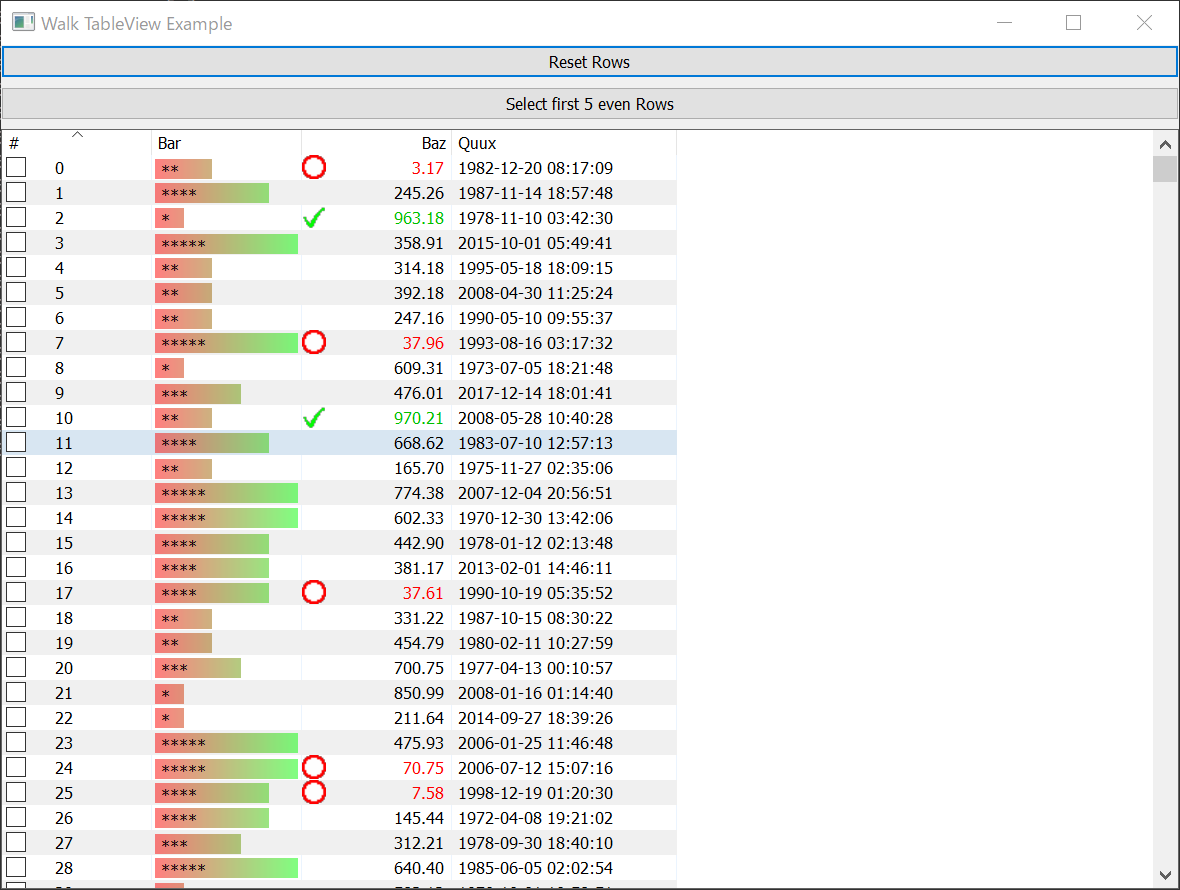Click the star bar in row 3
Image resolution: width=1180 pixels, height=890 pixels.
[x=227, y=243]
